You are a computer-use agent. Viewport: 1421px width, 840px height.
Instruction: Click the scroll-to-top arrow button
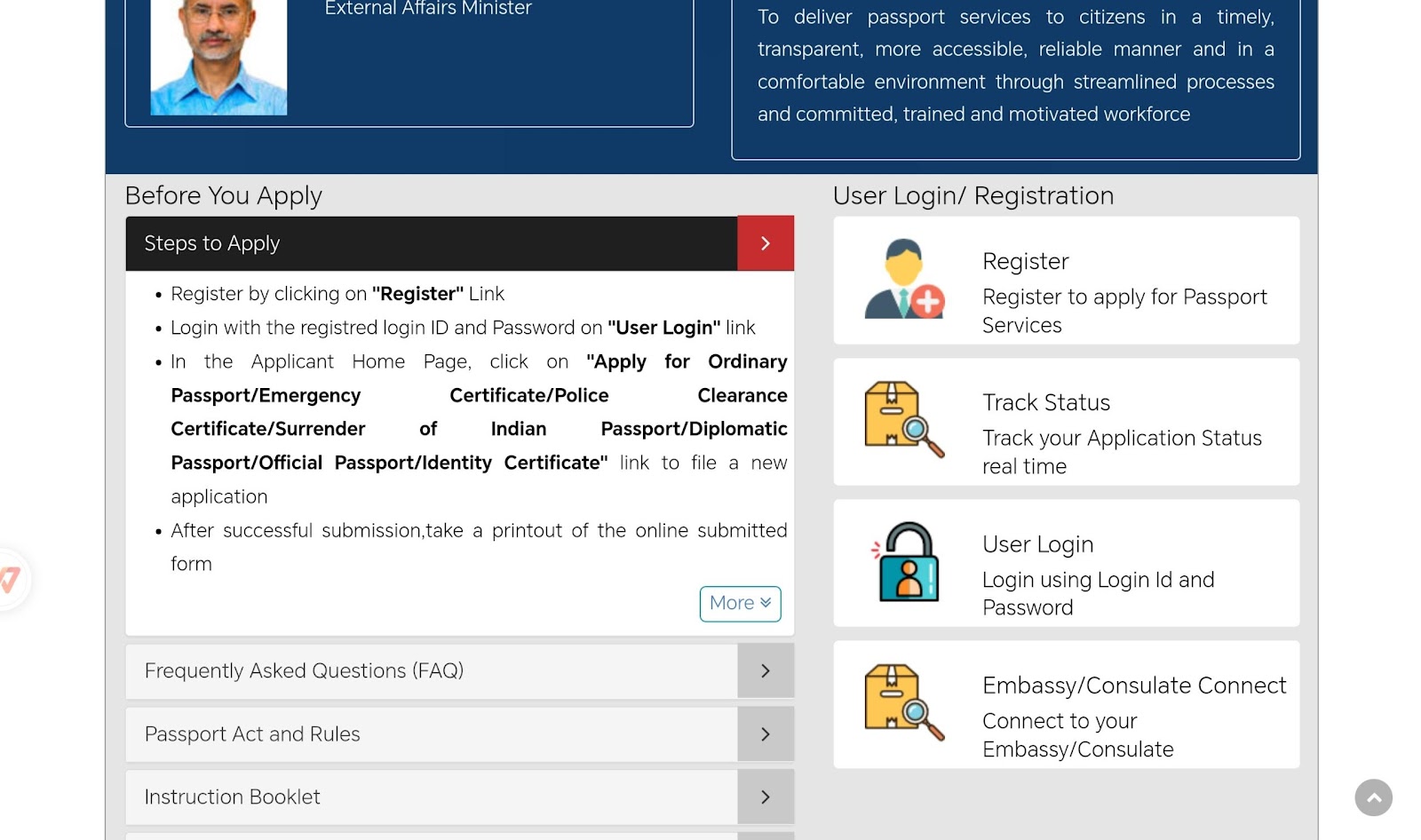coord(1373,797)
